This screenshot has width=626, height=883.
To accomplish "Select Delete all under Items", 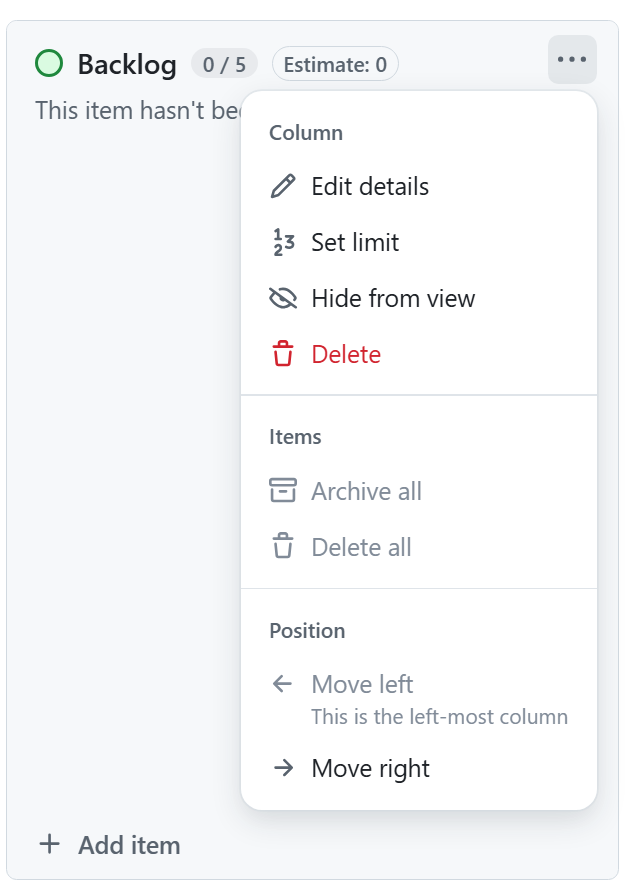I will (x=361, y=547).
